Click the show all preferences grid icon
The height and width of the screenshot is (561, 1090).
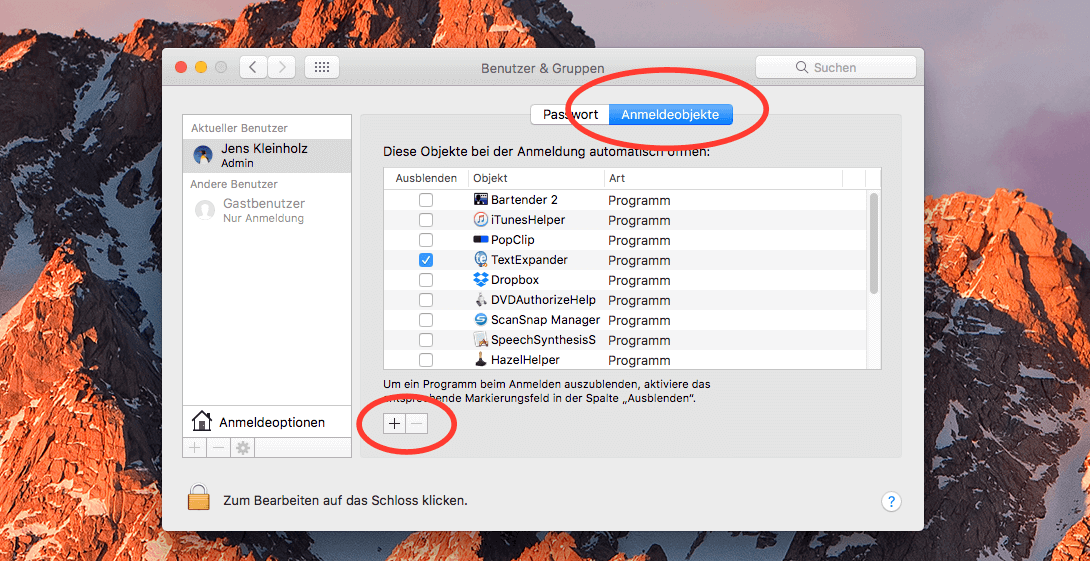pyautogui.click(x=322, y=67)
